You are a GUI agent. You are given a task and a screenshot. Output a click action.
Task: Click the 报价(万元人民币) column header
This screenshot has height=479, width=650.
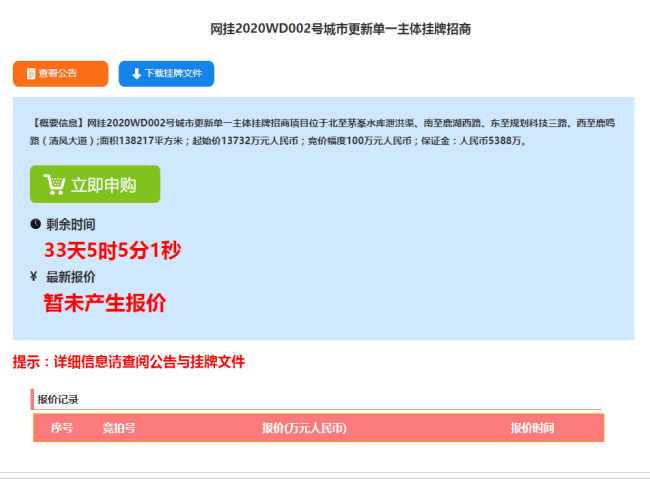tap(304, 428)
